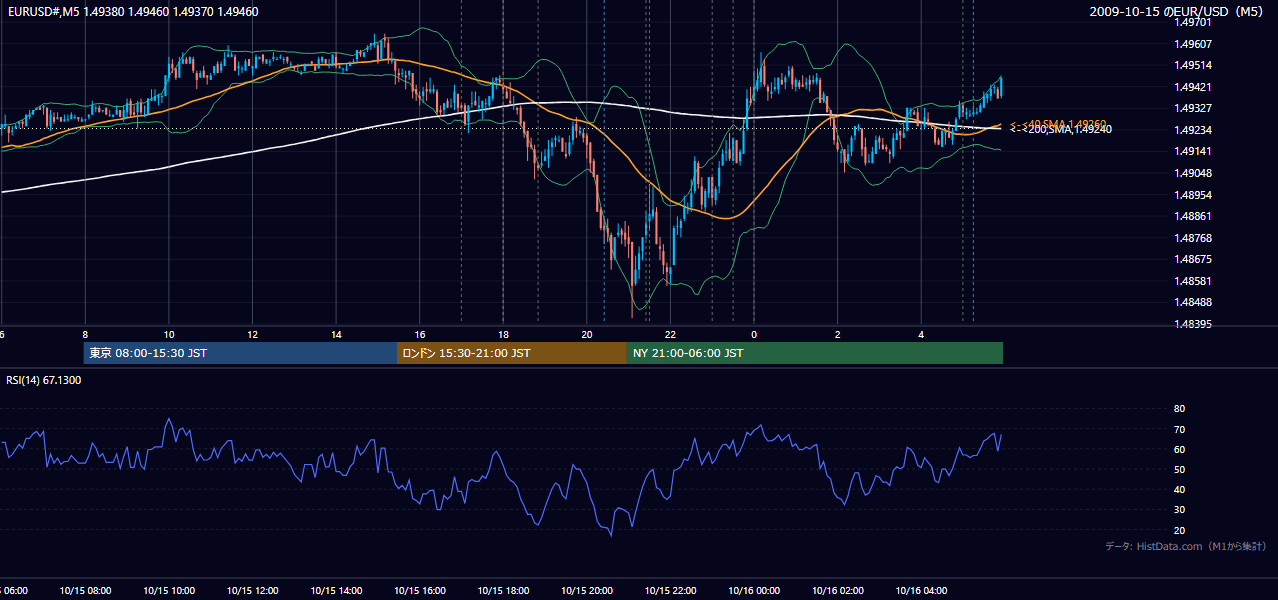The width and height of the screenshot is (1278, 600).
Task: Click the 10/16 00:00 date label
Action: pyautogui.click(x=753, y=591)
